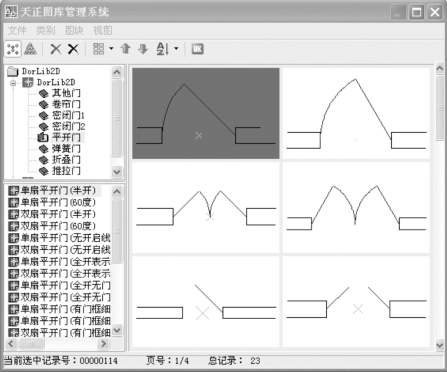Click the block list horizontal scroll thumb

[x=31, y=343]
